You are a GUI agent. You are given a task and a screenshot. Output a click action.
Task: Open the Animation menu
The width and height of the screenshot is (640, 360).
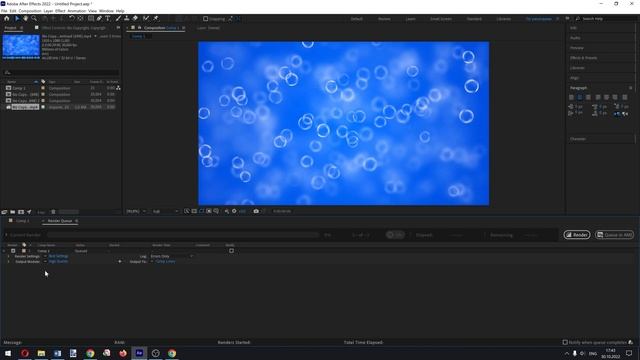[x=77, y=11]
